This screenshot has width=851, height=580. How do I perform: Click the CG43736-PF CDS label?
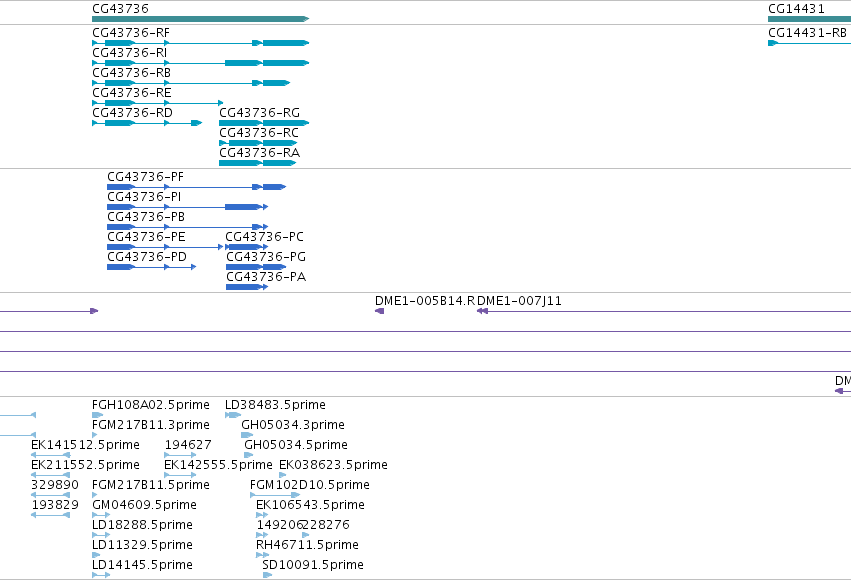(x=145, y=177)
